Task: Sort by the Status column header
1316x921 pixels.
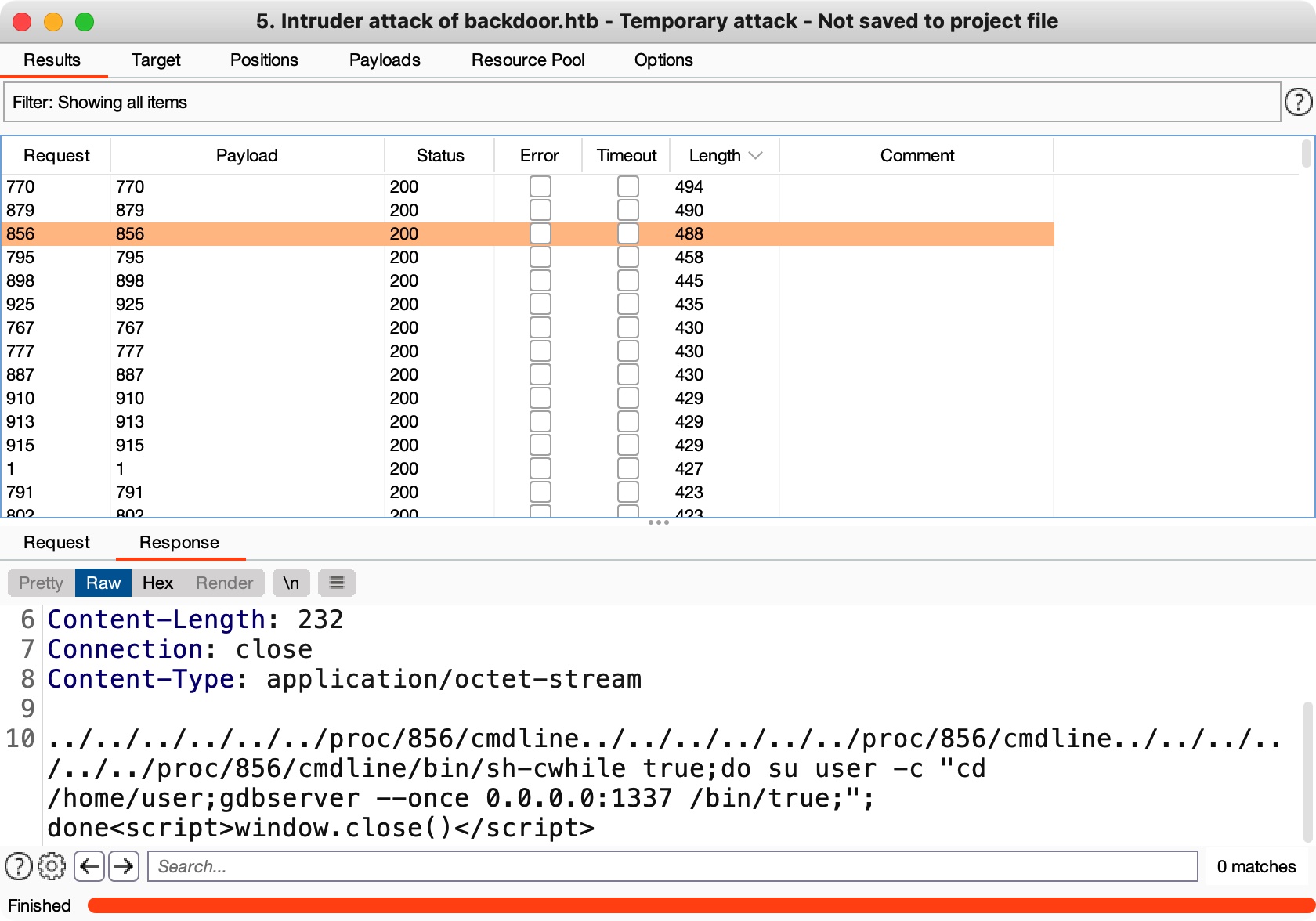Action: click(440, 155)
